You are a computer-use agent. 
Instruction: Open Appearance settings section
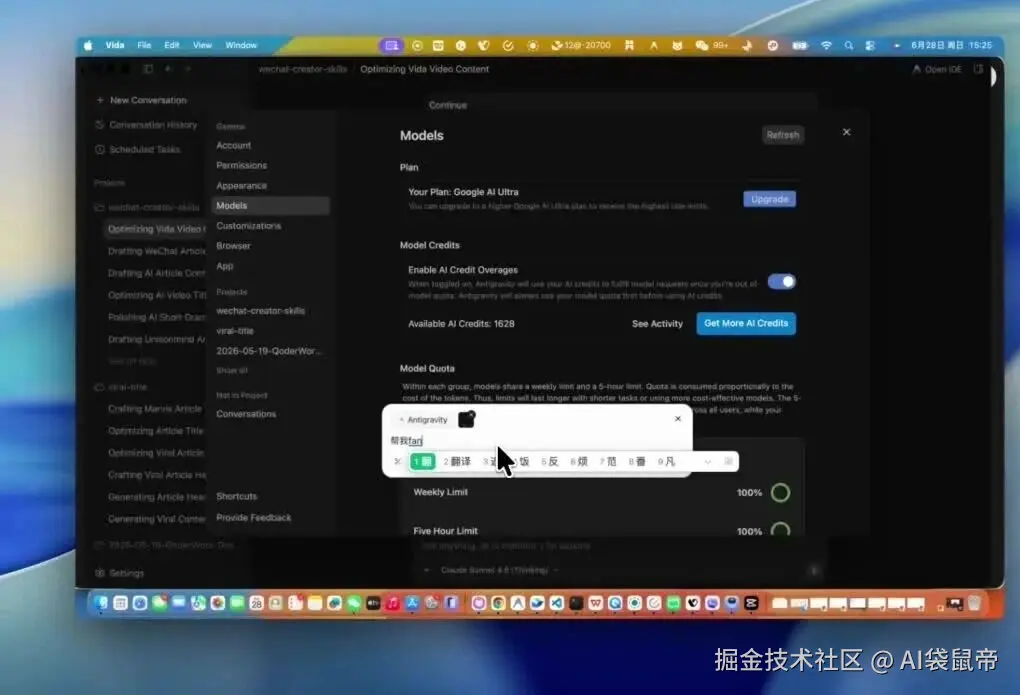tap(241, 185)
